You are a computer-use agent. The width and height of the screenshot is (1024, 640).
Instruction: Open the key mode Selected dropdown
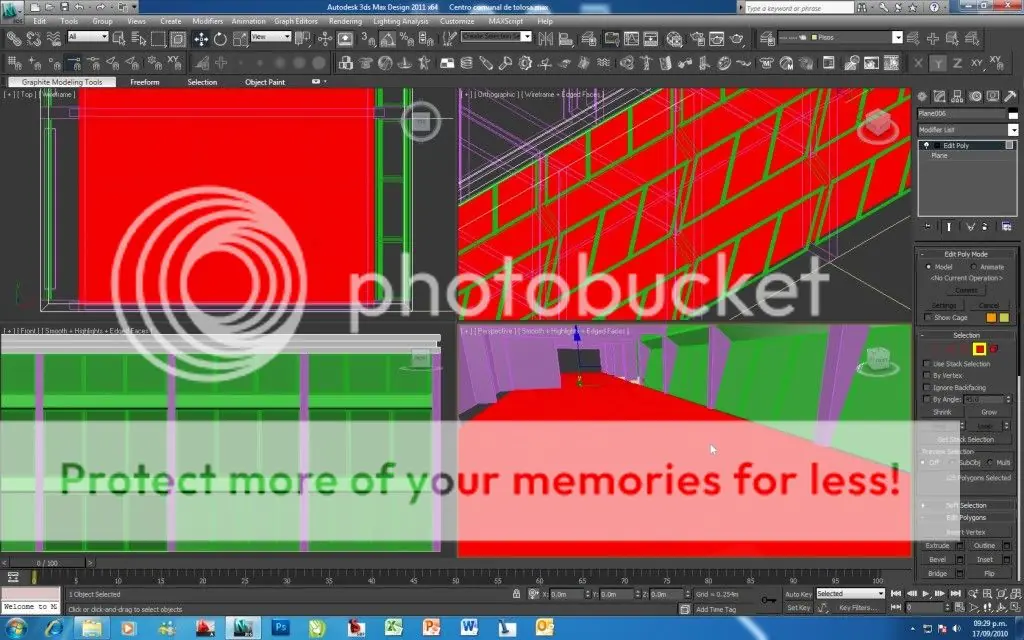(x=850, y=594)
